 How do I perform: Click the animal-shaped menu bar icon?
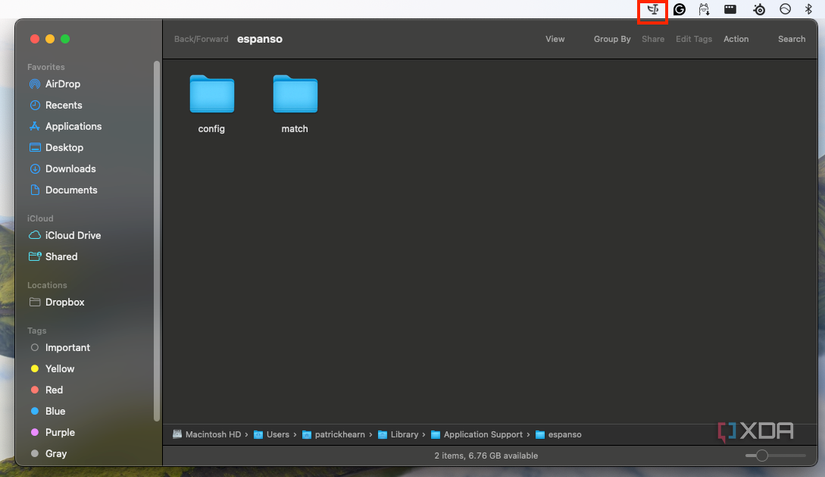click(x=704, y=9)
